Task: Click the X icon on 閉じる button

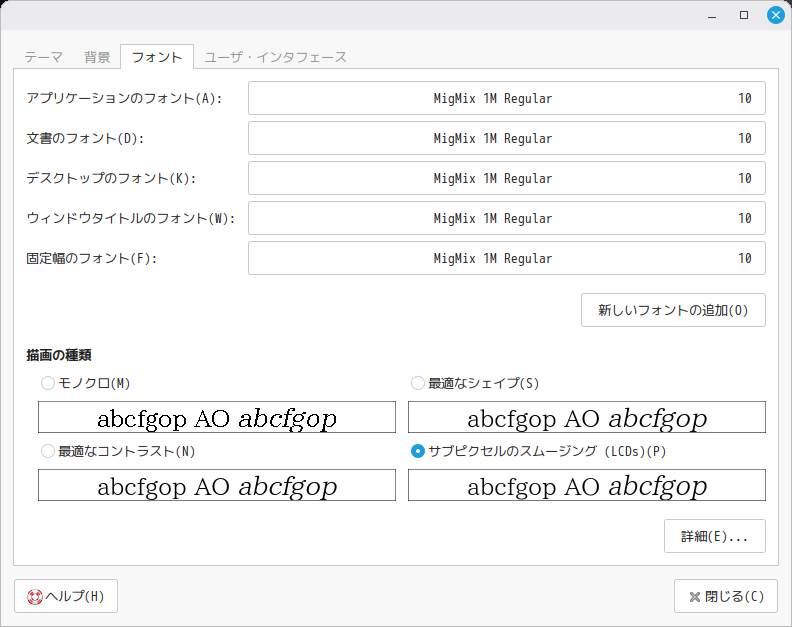Action: point(694,597)
